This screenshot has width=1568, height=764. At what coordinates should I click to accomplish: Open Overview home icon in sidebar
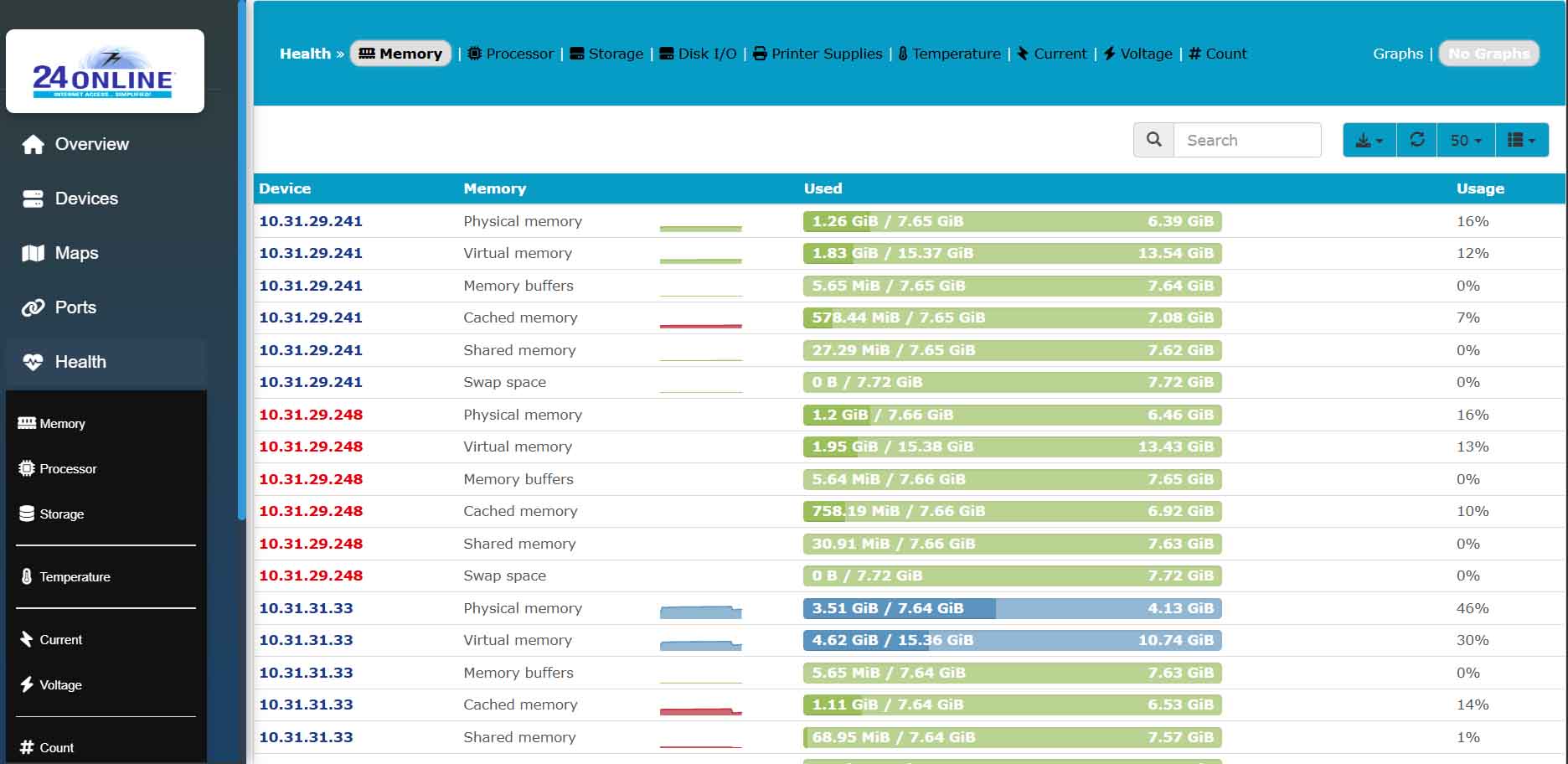coord(33,144)
